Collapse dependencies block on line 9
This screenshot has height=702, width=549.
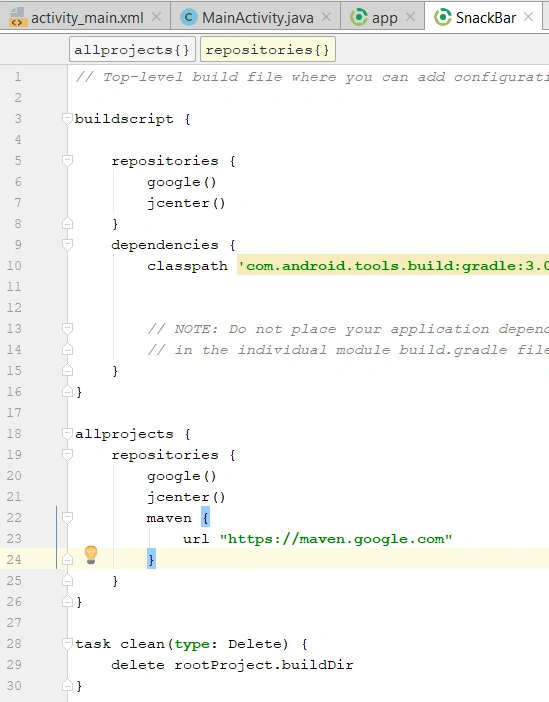coord(67,244)
